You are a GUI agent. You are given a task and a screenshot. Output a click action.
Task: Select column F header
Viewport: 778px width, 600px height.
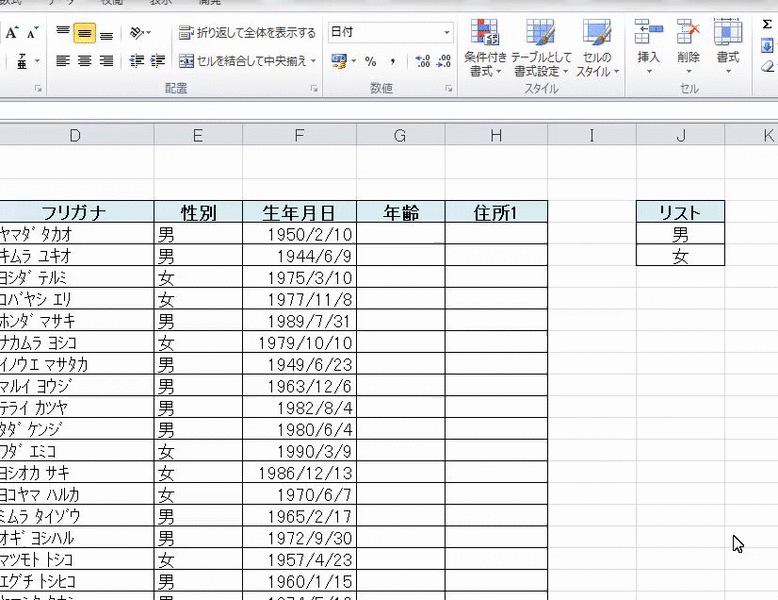[299, 135]
